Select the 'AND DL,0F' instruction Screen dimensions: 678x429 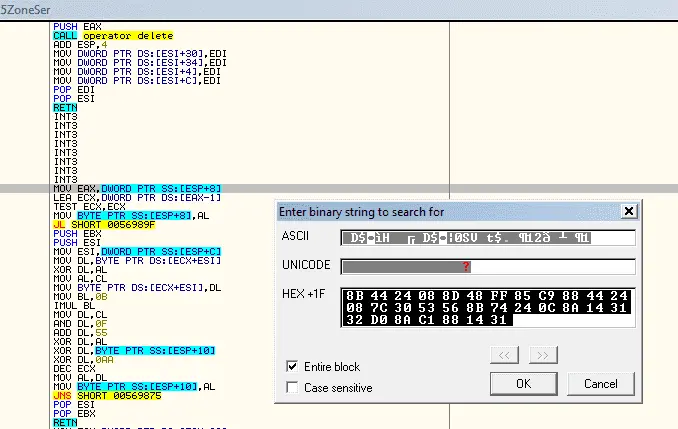pyautogui.click(x=80, y=324)
